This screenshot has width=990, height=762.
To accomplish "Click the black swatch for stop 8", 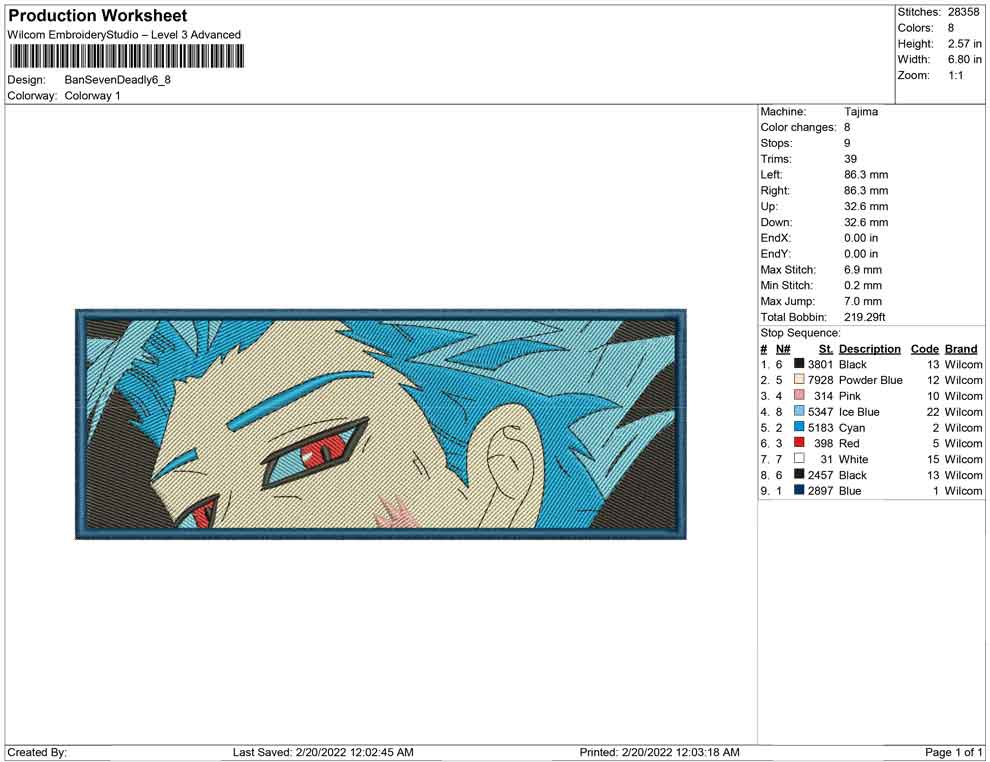I will tap(799, 474).
